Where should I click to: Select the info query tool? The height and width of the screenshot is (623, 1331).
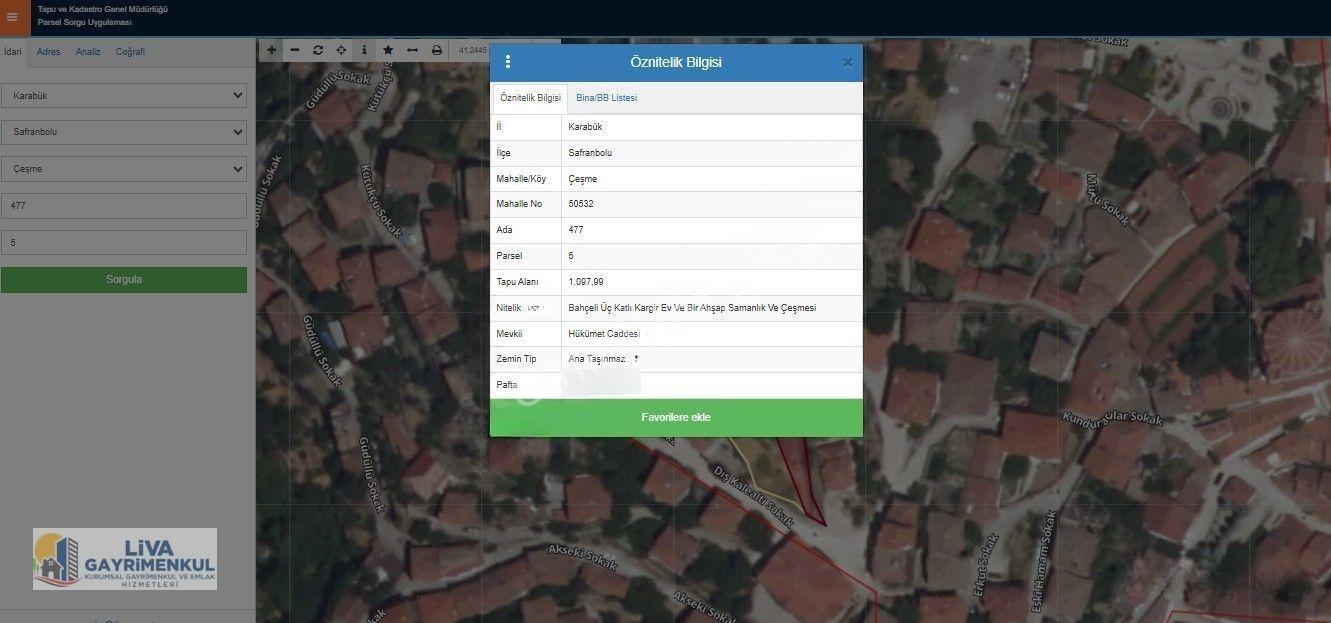364,50
